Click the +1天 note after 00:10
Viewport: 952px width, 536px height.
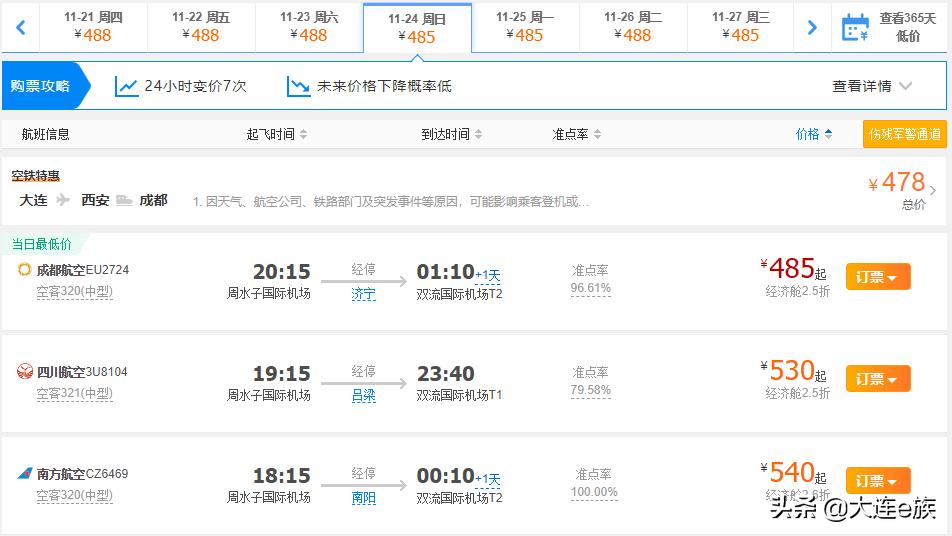coord(488,480)
